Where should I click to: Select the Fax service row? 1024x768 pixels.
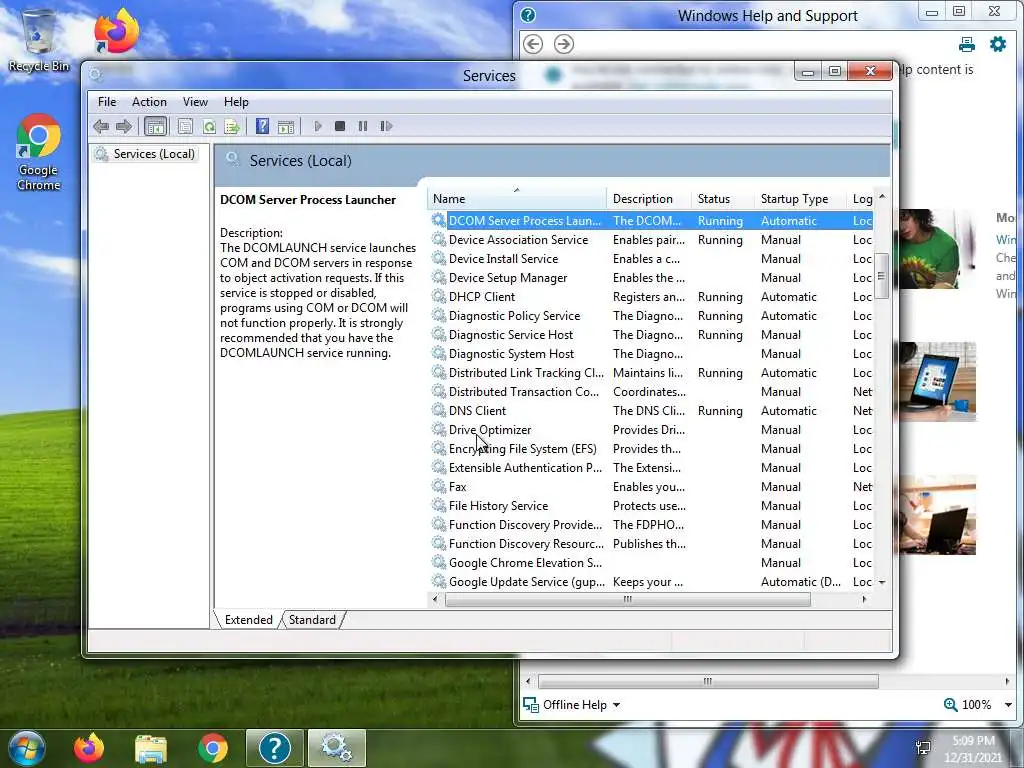651,487
